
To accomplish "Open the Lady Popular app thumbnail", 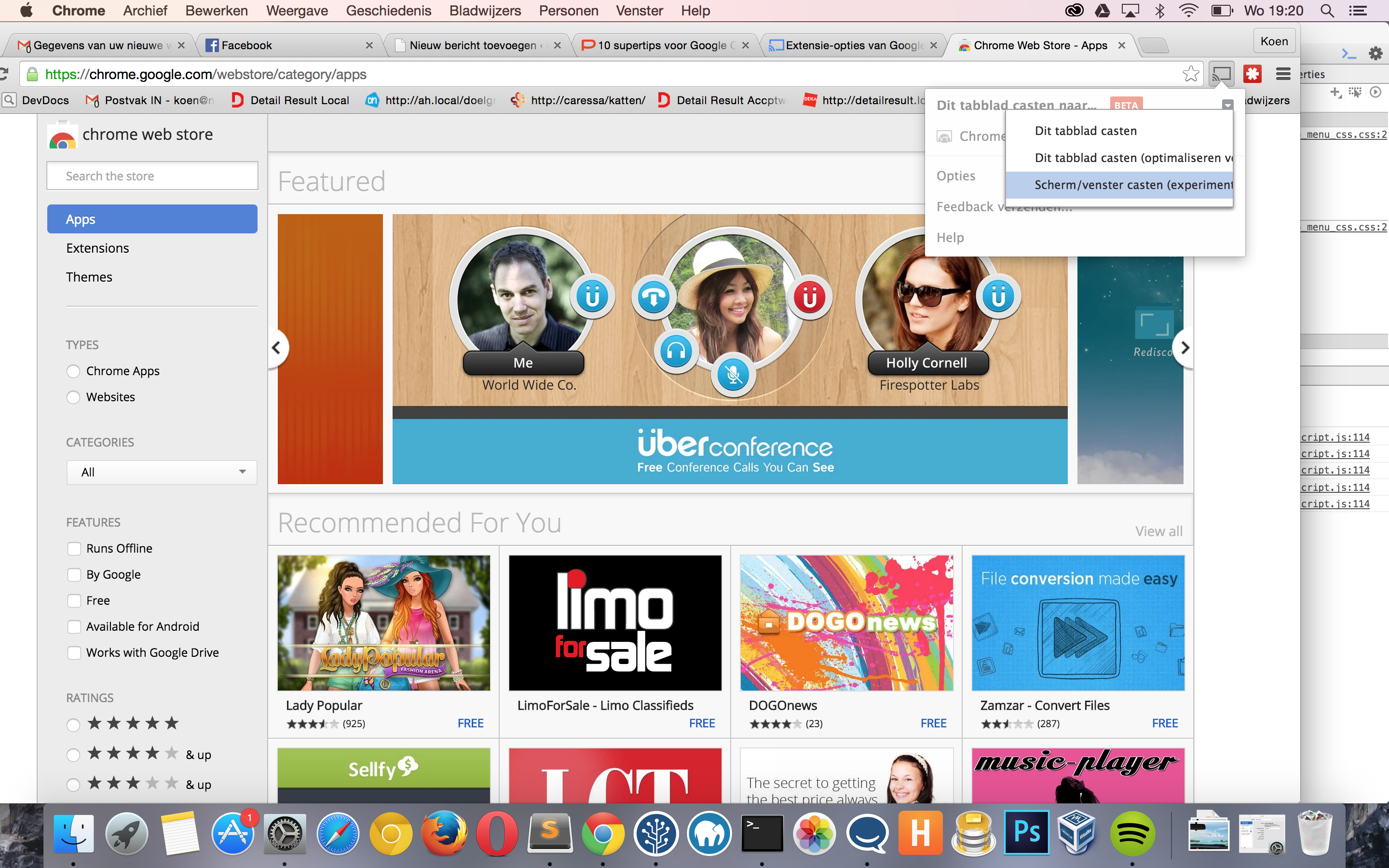I will click(x=383, y=623).
